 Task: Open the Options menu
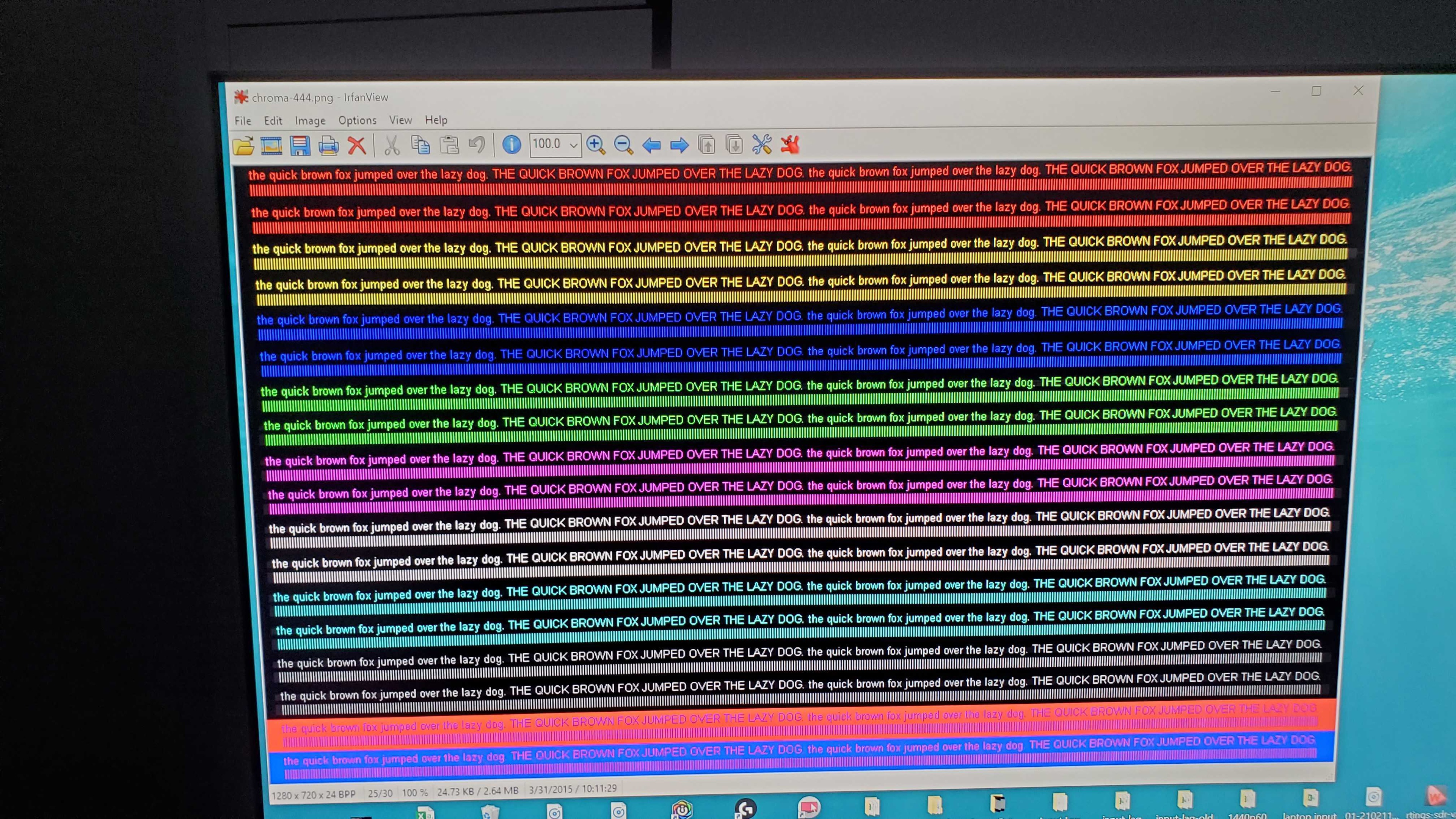pos(357,121)
